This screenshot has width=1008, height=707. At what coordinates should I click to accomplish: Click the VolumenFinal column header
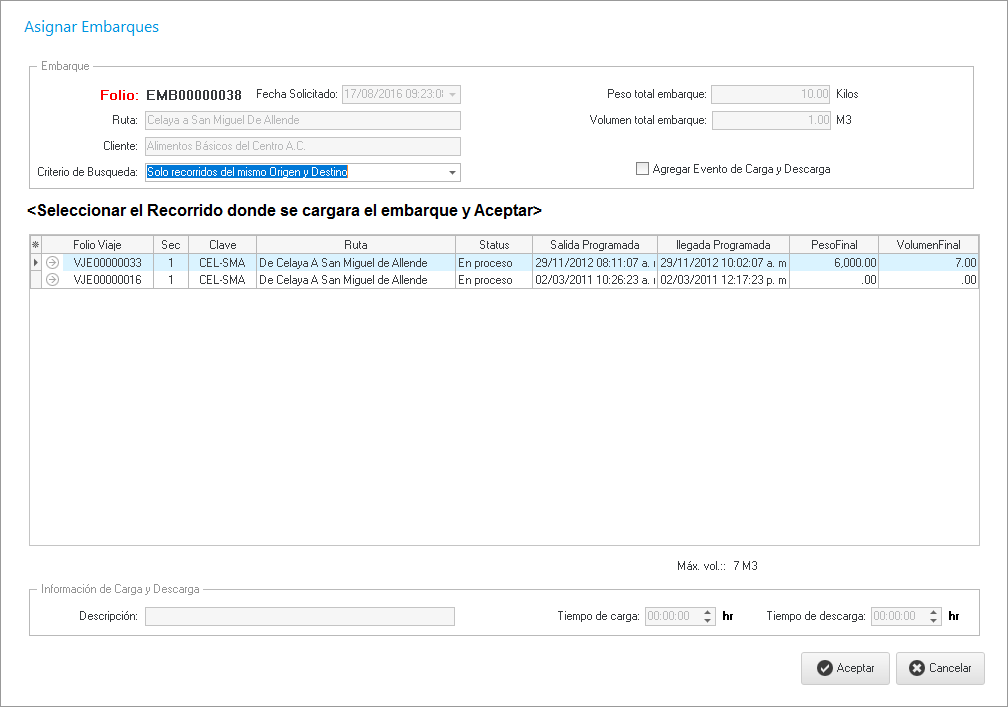(928, 245)
